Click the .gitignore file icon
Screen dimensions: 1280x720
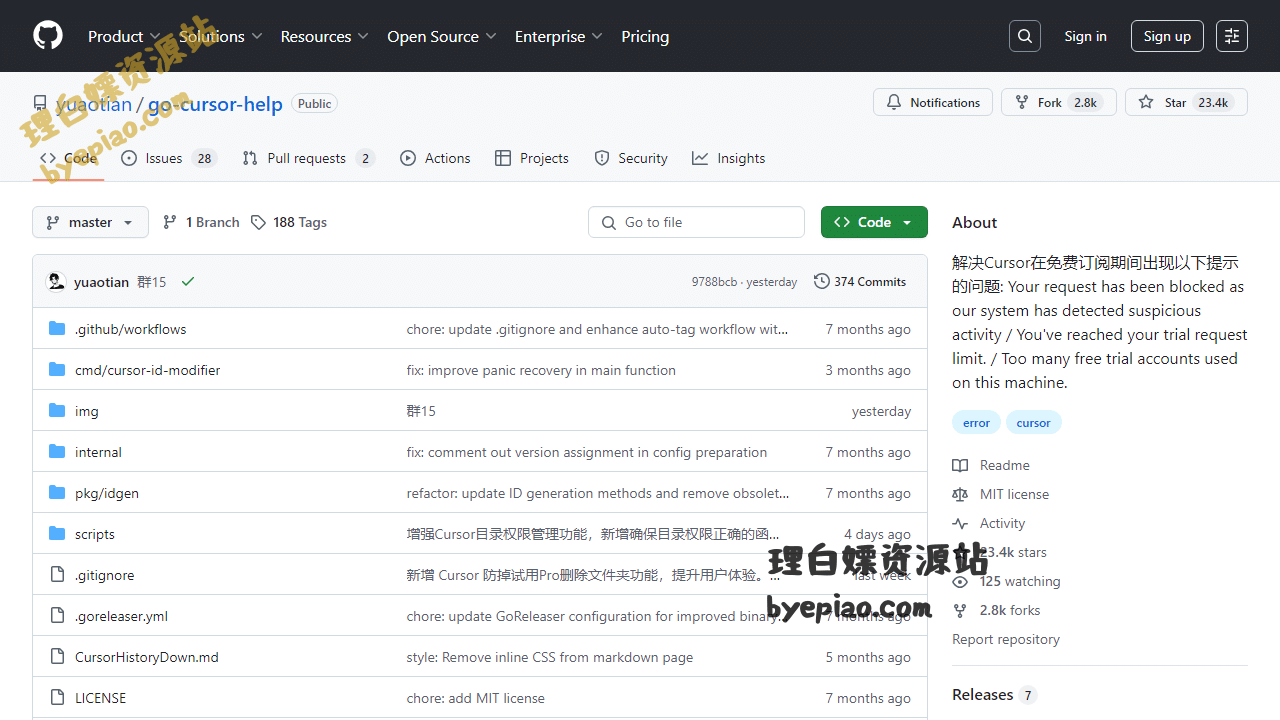coord(57,575)
